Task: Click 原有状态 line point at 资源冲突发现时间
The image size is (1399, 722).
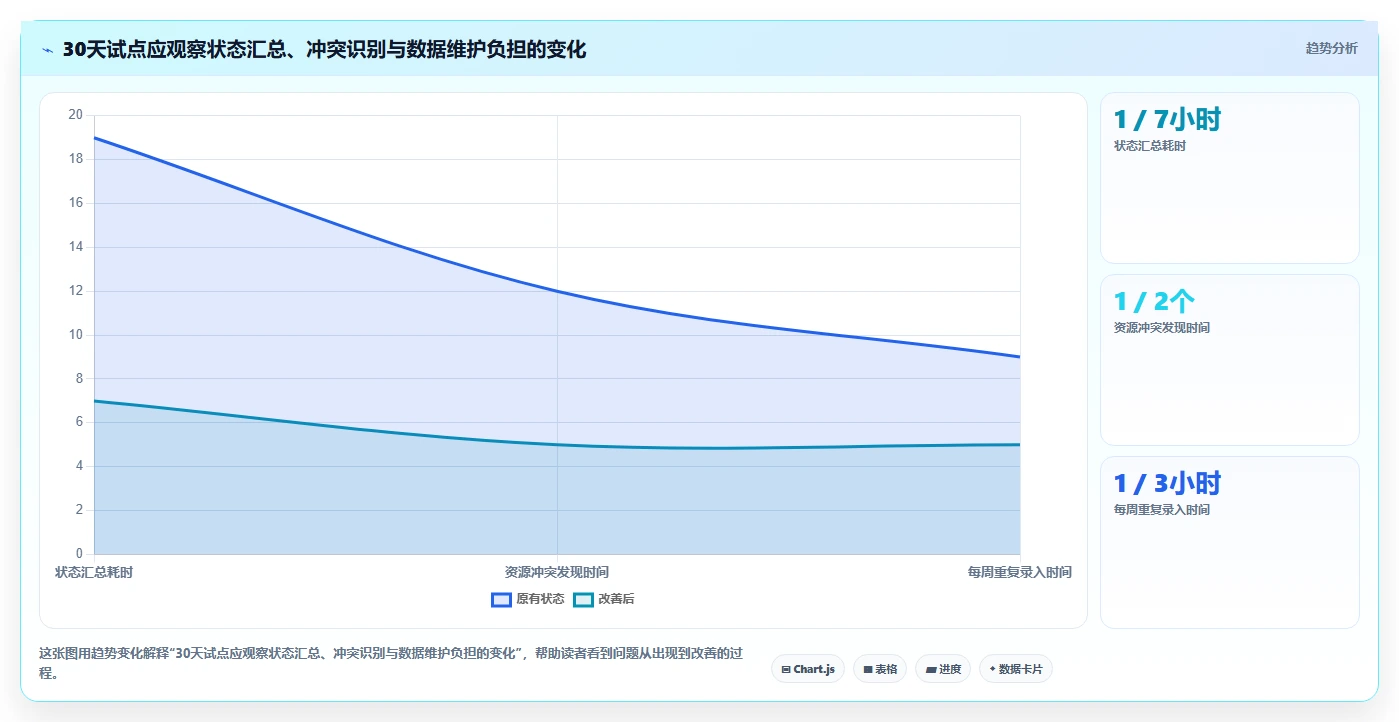Action: pyautogui.click(x=557, y=291)
